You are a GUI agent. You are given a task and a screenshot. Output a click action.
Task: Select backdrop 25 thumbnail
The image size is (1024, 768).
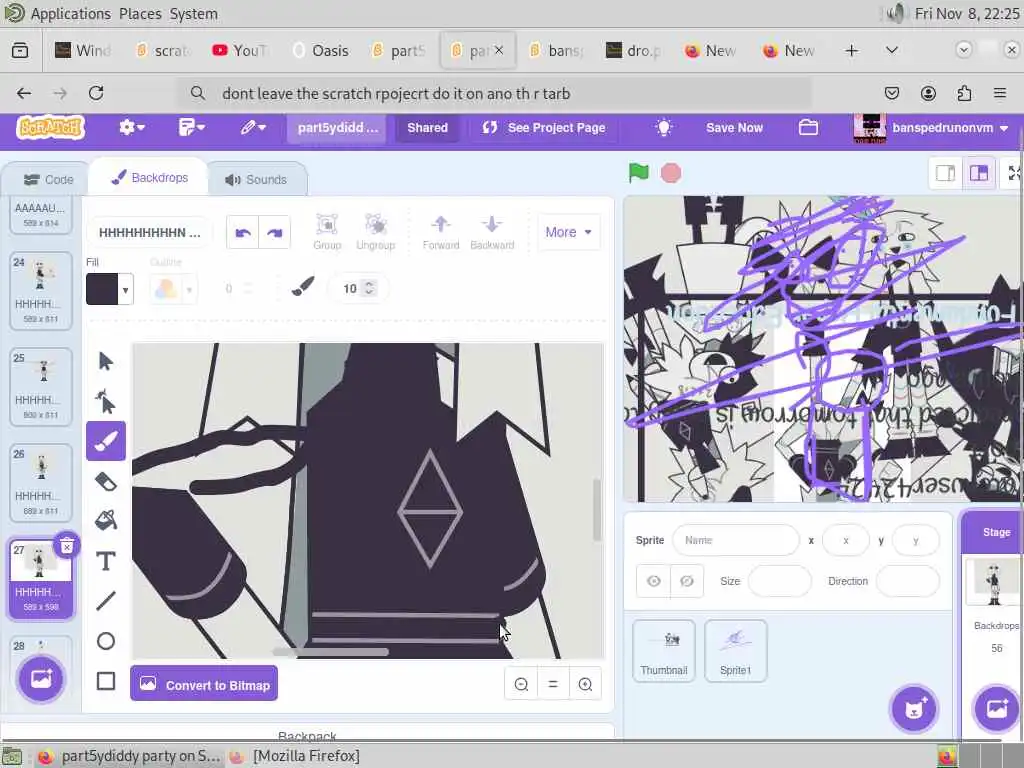click(x=40, y=387)
